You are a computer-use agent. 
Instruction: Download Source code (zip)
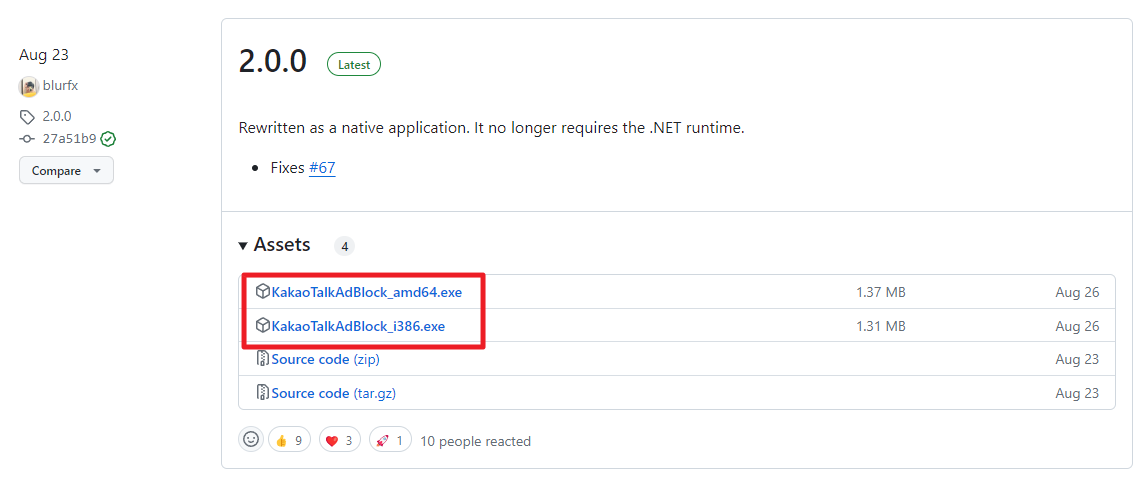[x=325, y=359]
